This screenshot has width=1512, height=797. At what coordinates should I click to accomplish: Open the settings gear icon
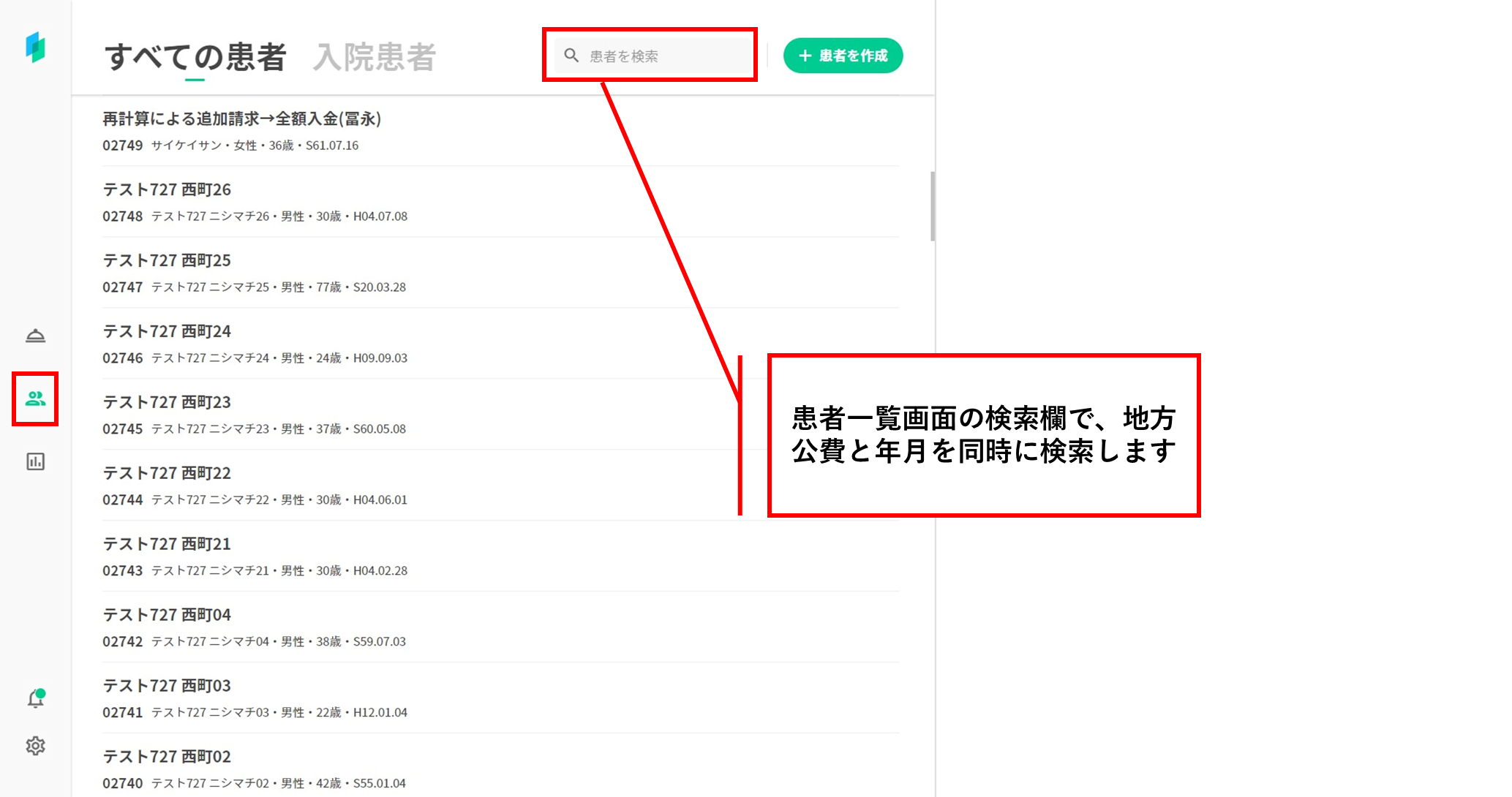tap(35, 746)
